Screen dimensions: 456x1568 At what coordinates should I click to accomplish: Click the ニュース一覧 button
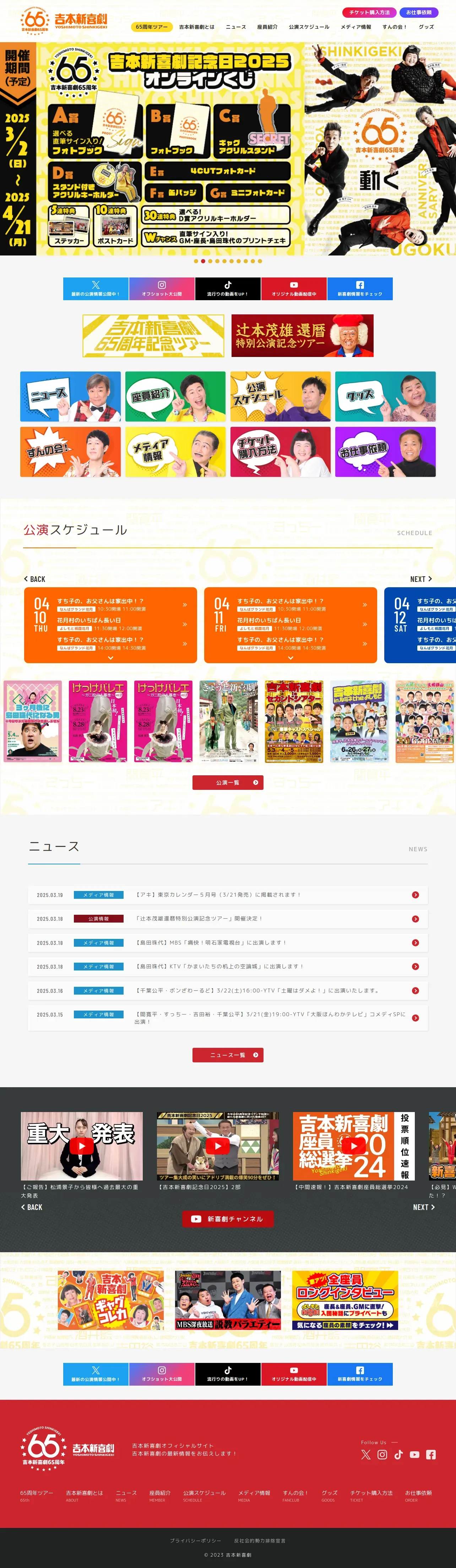(x=228, y=1055)
